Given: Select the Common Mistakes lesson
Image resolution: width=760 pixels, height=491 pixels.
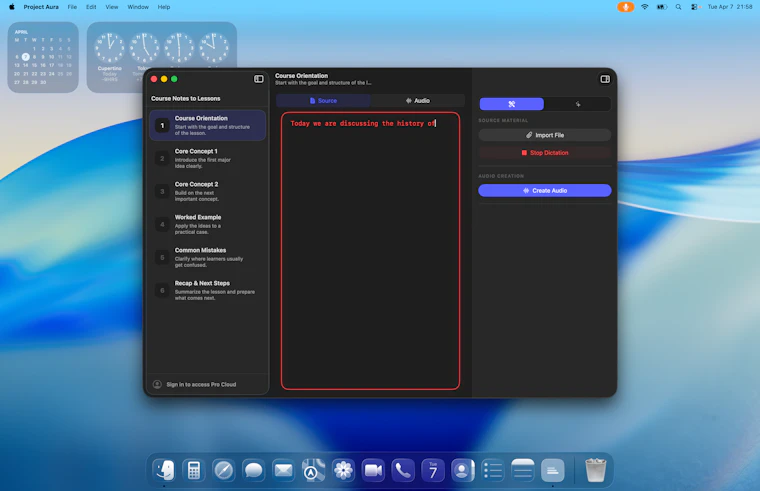Looking at the screenshot, I should click(207, 257).
